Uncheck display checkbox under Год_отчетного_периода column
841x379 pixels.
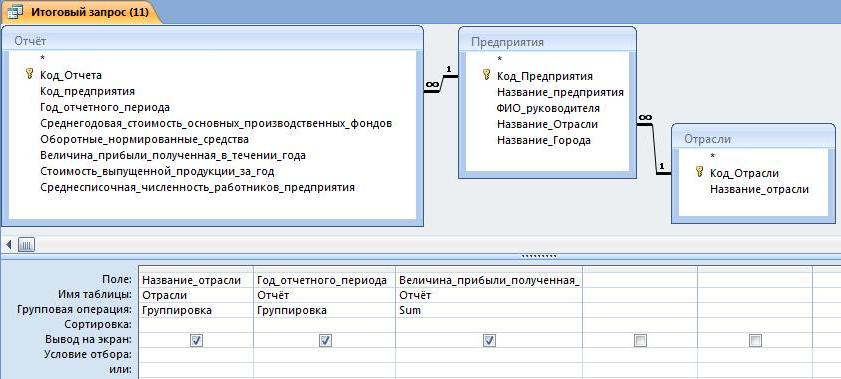(325, 340)
